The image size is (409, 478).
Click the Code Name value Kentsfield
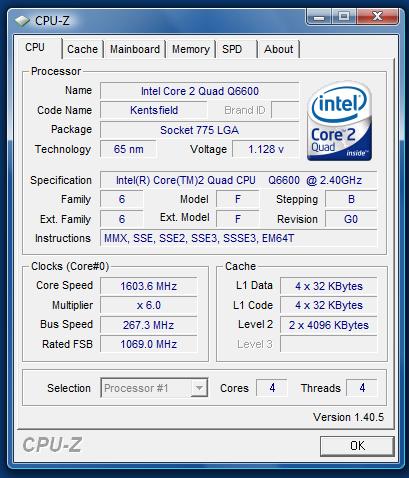pos(154,110)
